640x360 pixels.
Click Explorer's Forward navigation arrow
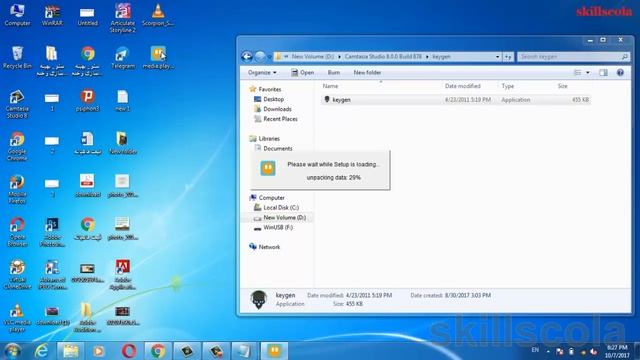point(260,56)
